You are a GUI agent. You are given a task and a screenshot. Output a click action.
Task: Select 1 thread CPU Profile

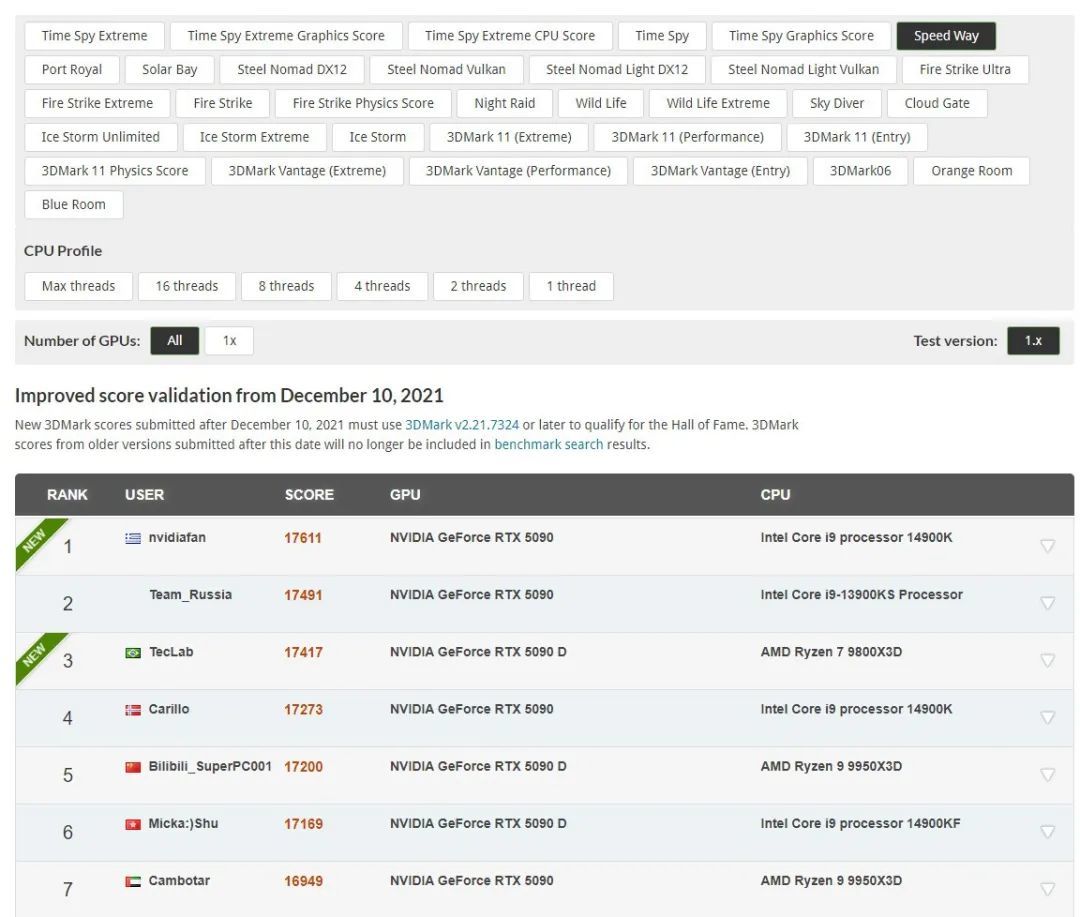(x=571, y=286)
